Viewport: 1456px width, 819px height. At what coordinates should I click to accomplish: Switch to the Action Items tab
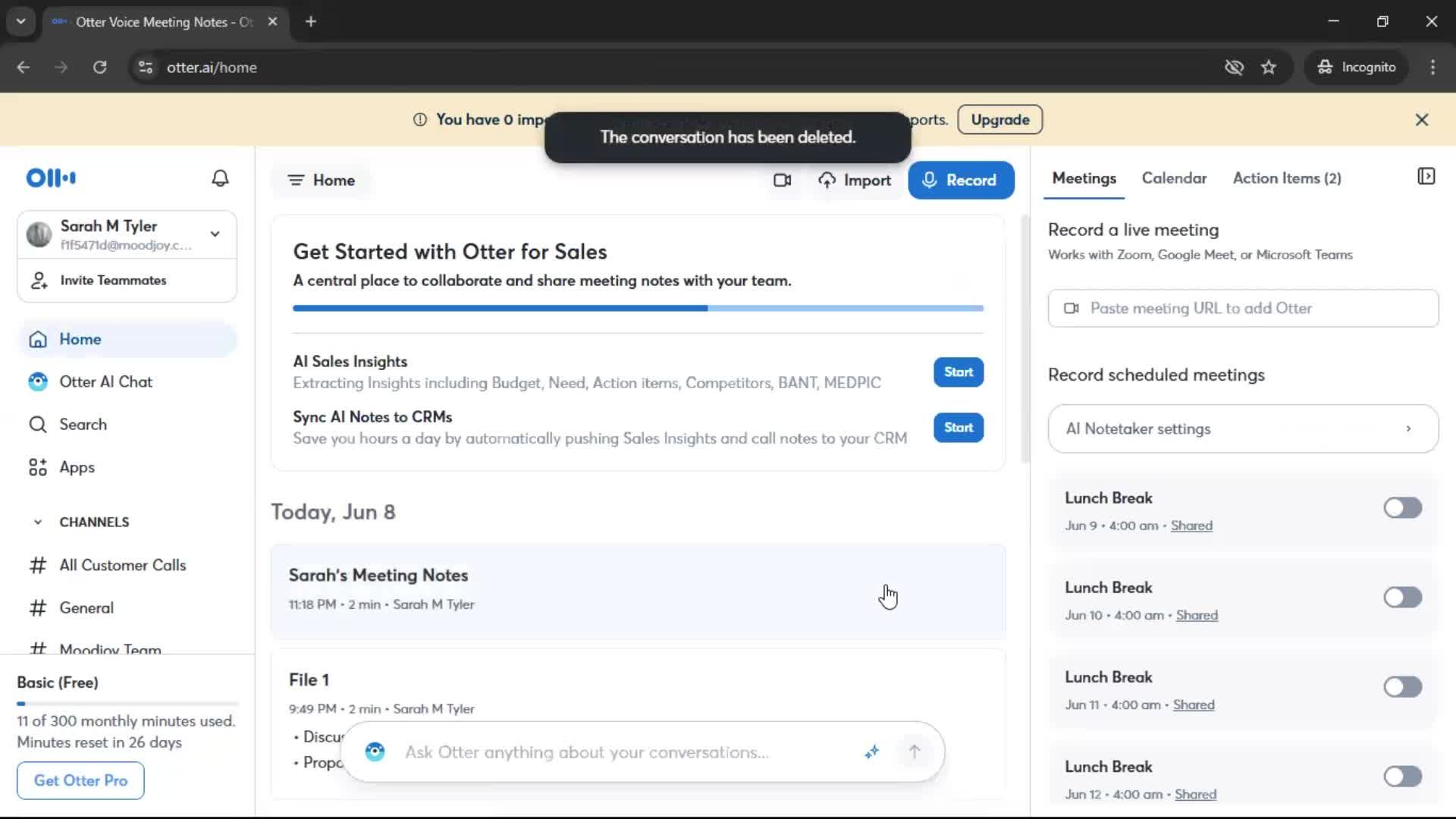click(1287, 178)
